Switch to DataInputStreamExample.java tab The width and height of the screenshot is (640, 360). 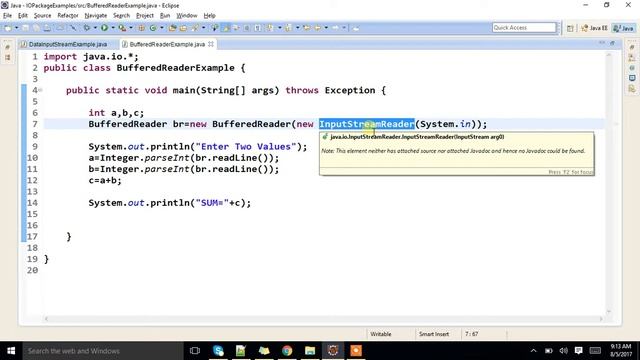click(x=64, y=44)
